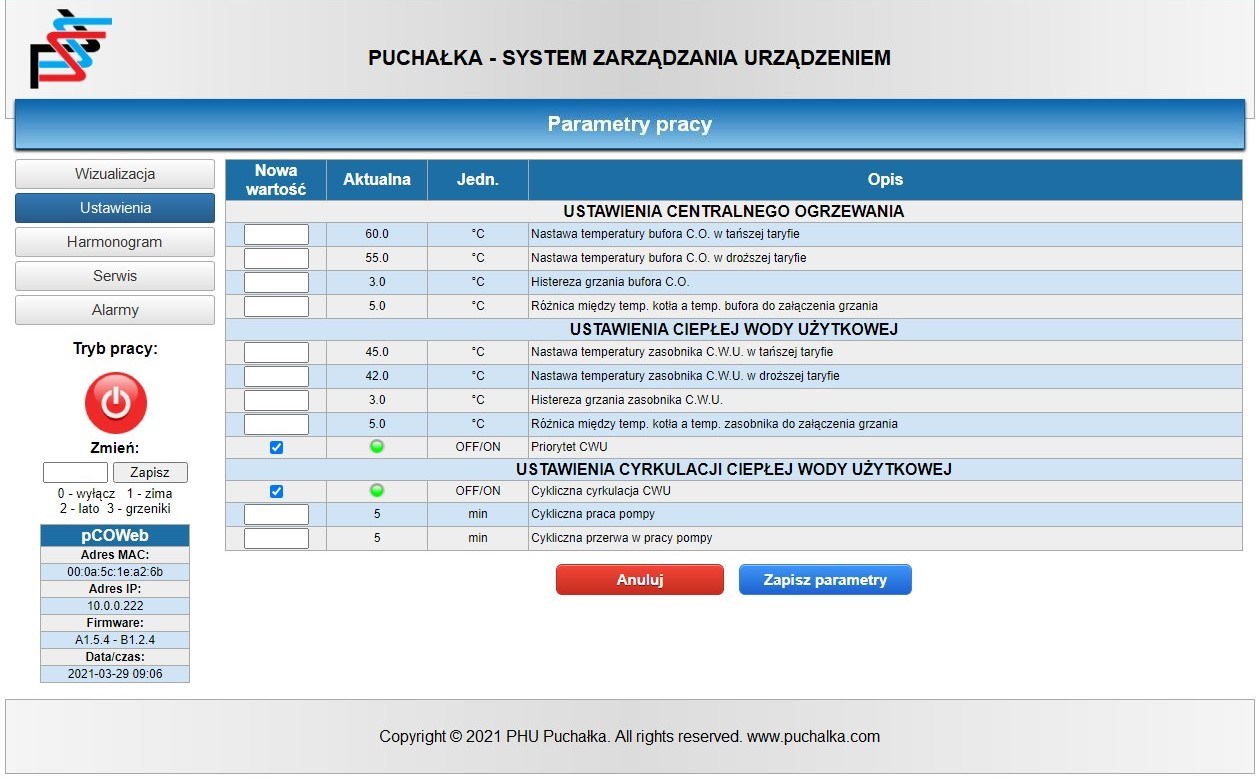The height and width of the screenshot is (782, 1259).
Task: Click the copyright footer text
Action: 630,737
